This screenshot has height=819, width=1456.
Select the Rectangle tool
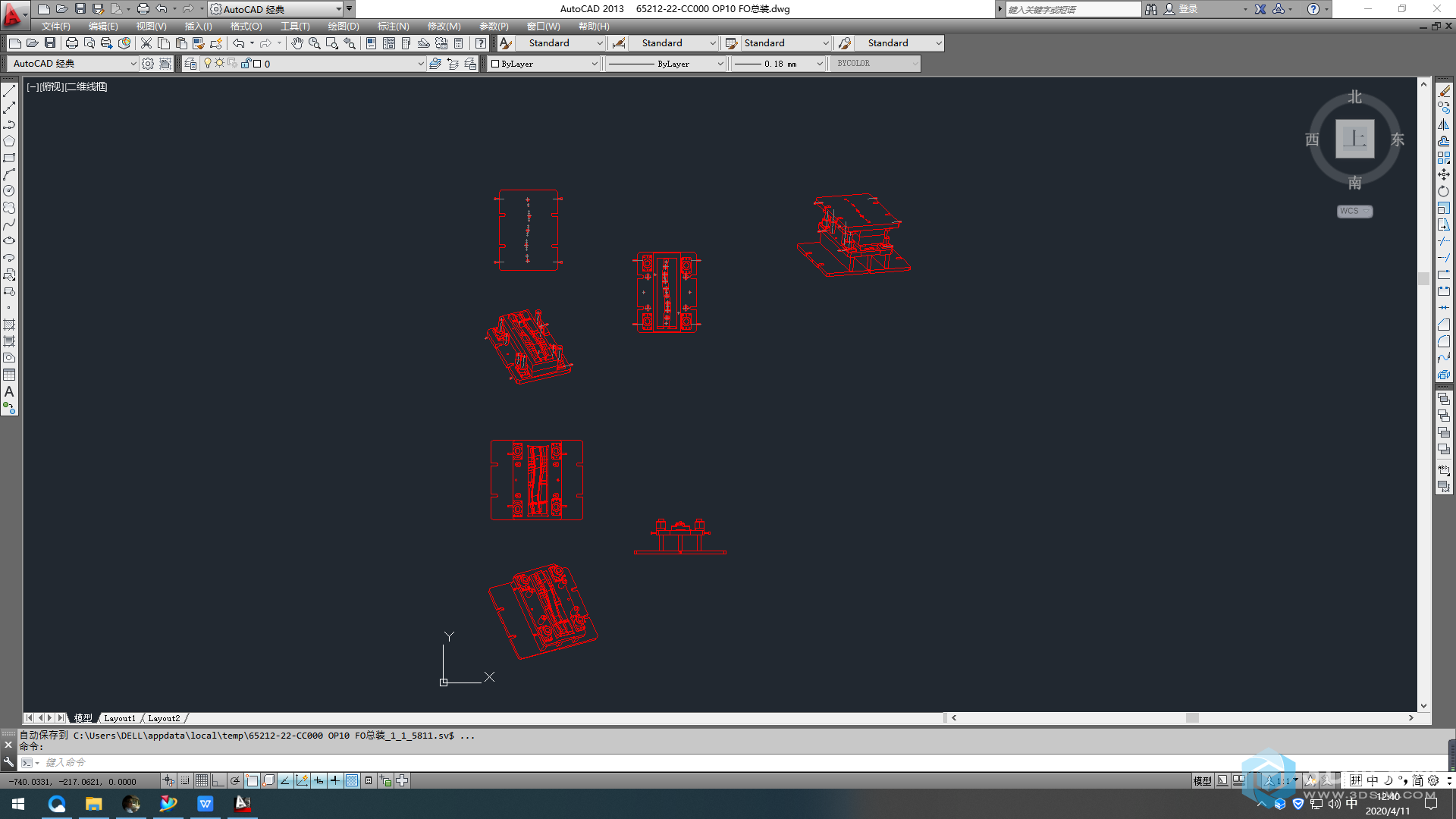click(x=9, y=158)
